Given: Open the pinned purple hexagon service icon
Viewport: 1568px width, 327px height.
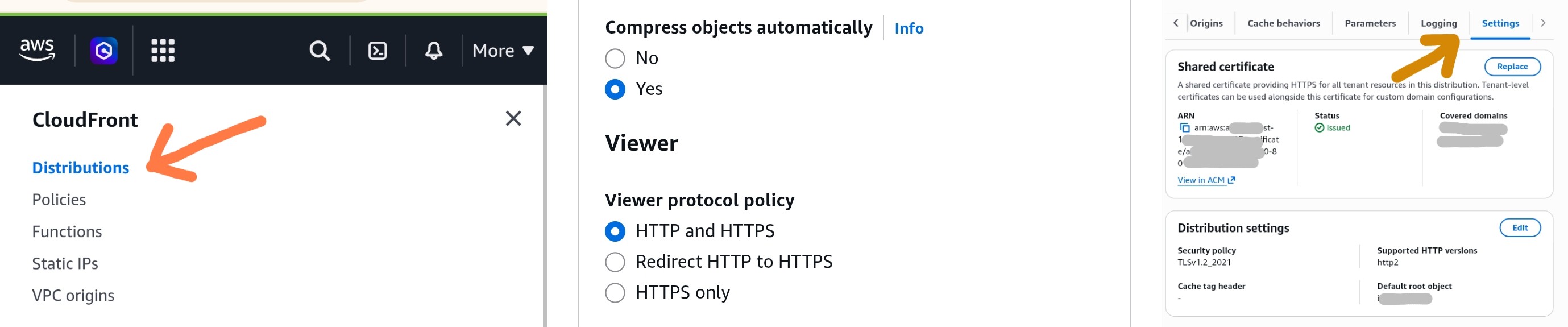Looking at the screenshot, I should click(104, 51).
